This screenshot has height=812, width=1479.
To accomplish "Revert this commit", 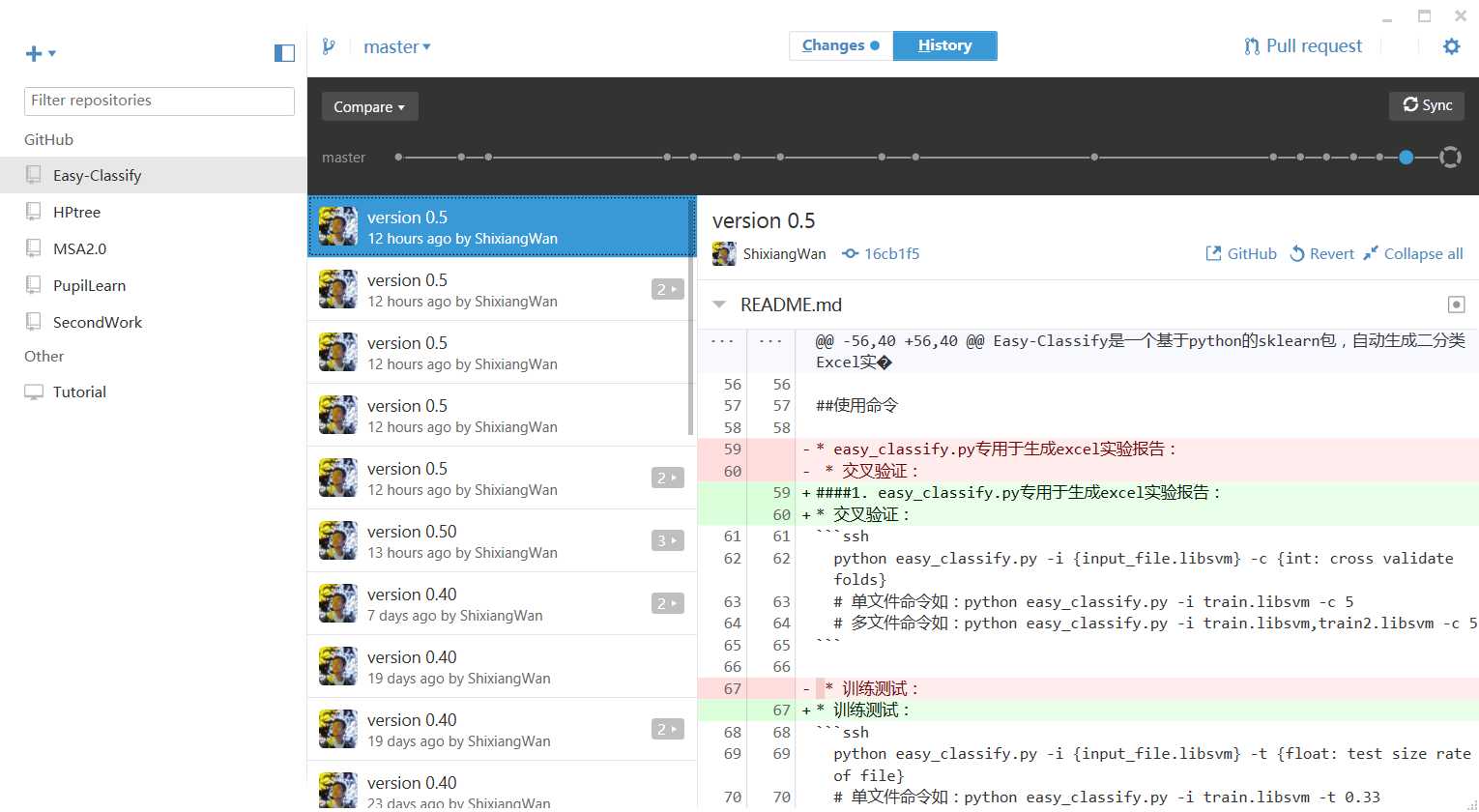I will (x=1321, y=253).
